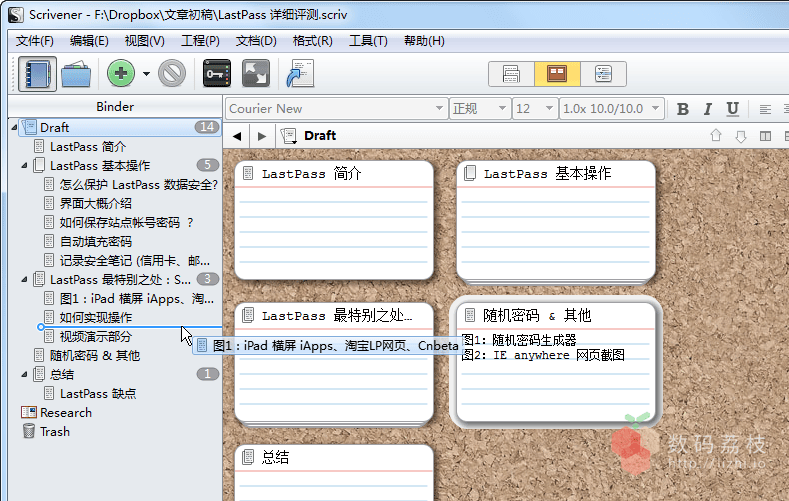Click the 14 count badge on Draft

(x=207, y=127)
